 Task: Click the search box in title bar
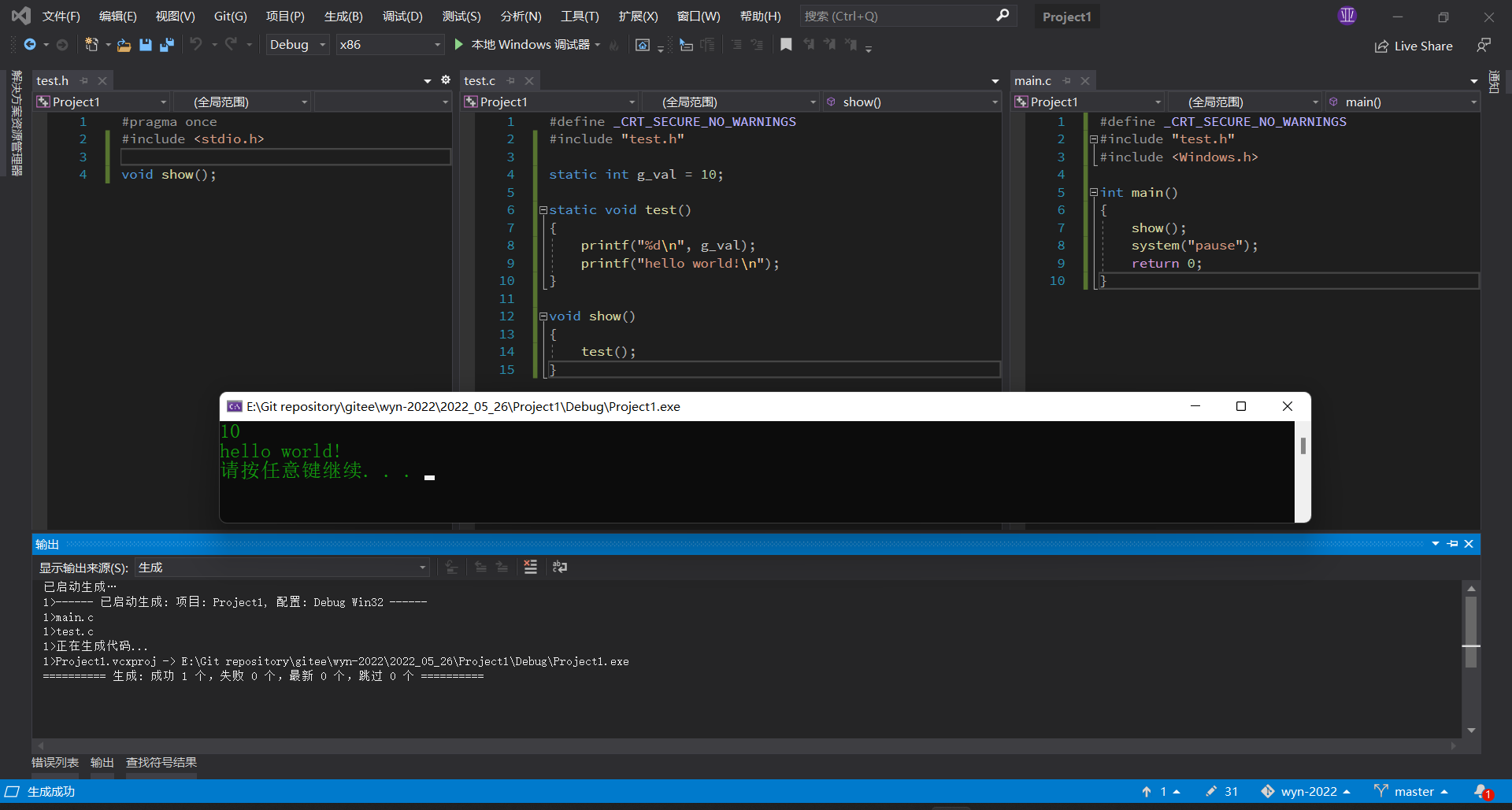[x=898, y=16]
